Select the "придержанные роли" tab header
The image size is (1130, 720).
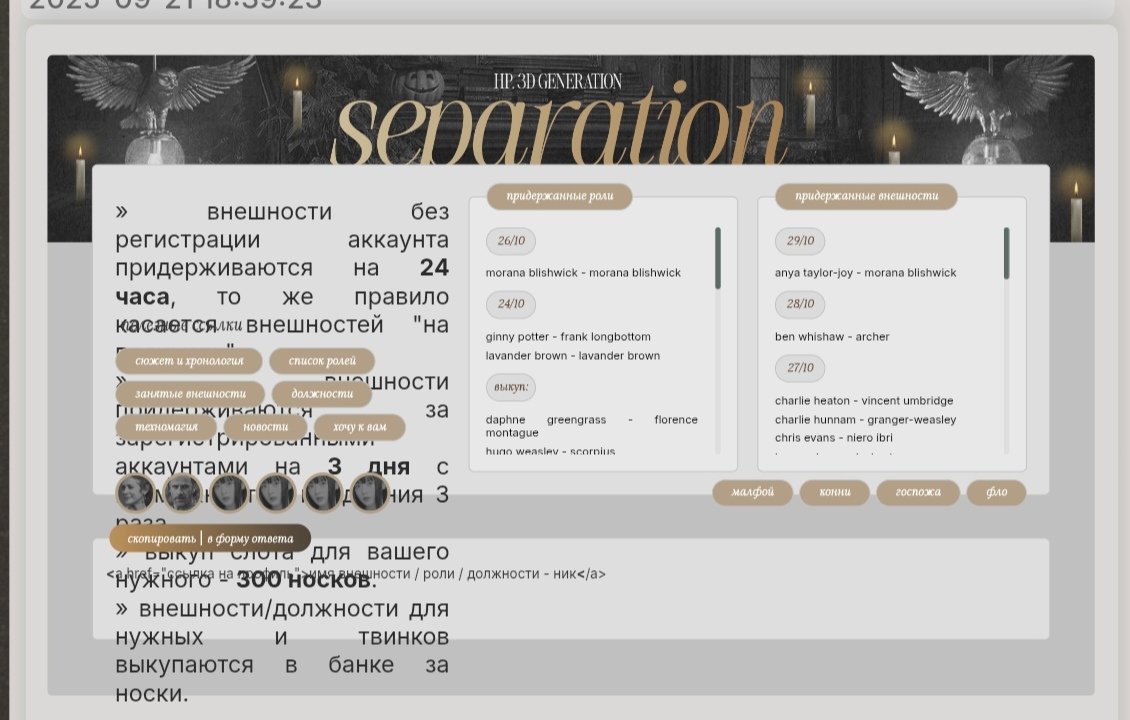pos(559,196)
